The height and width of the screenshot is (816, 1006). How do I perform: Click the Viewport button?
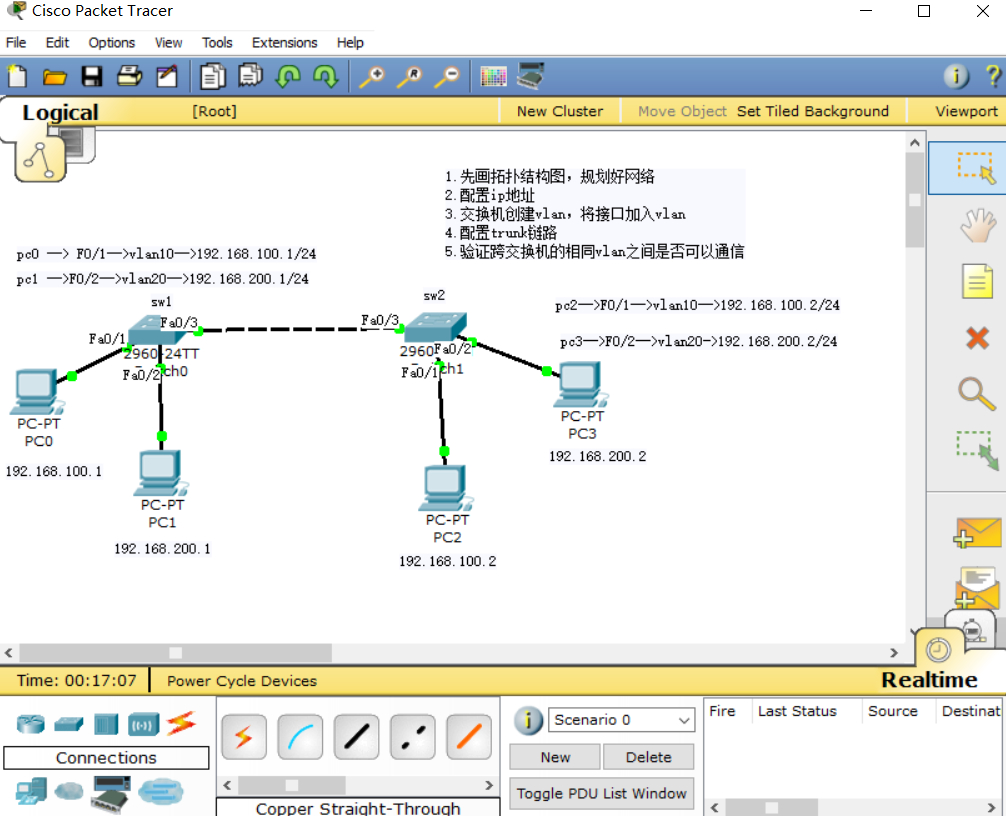click(966, 111)
